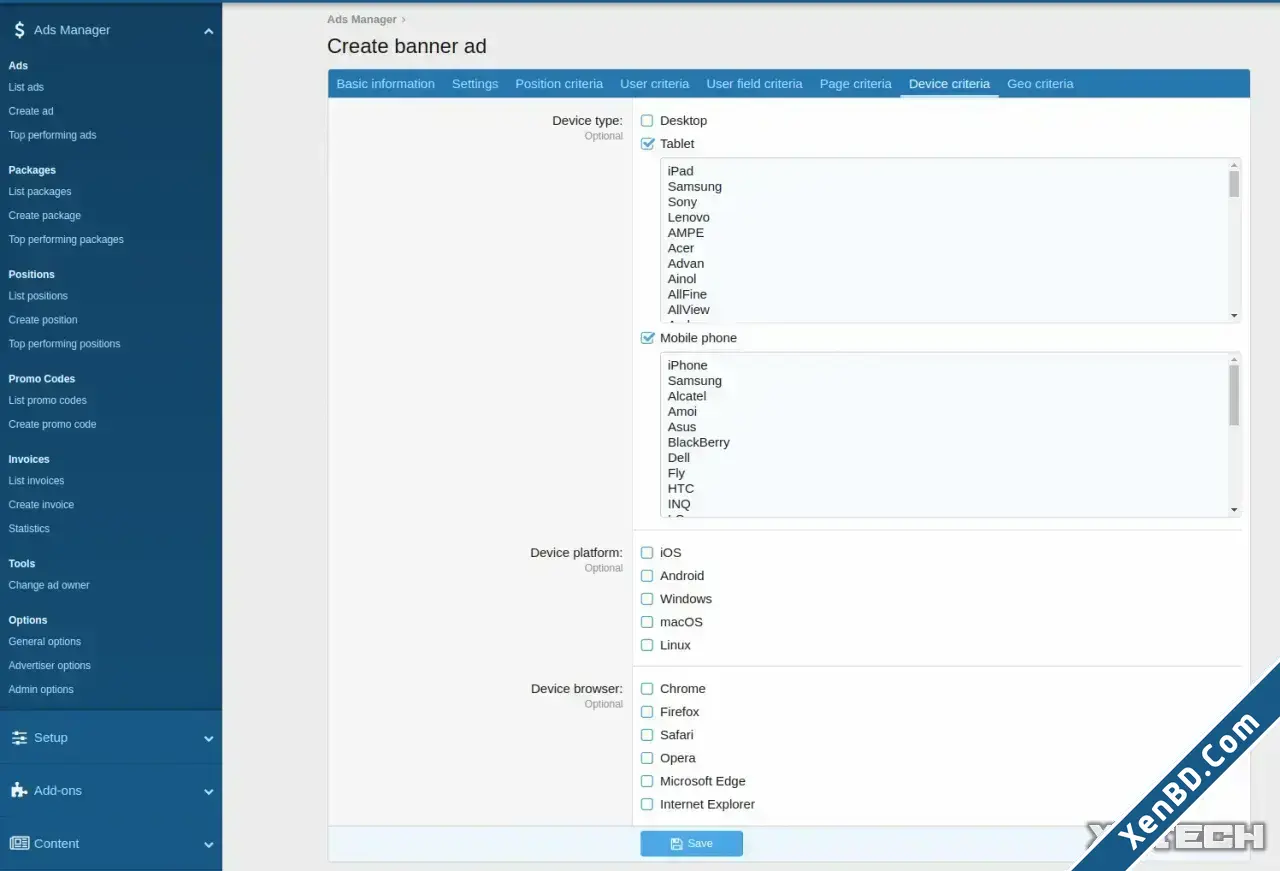Open Top performing ads link
This screenshot has width=1280, height=871.
[52, 135]
